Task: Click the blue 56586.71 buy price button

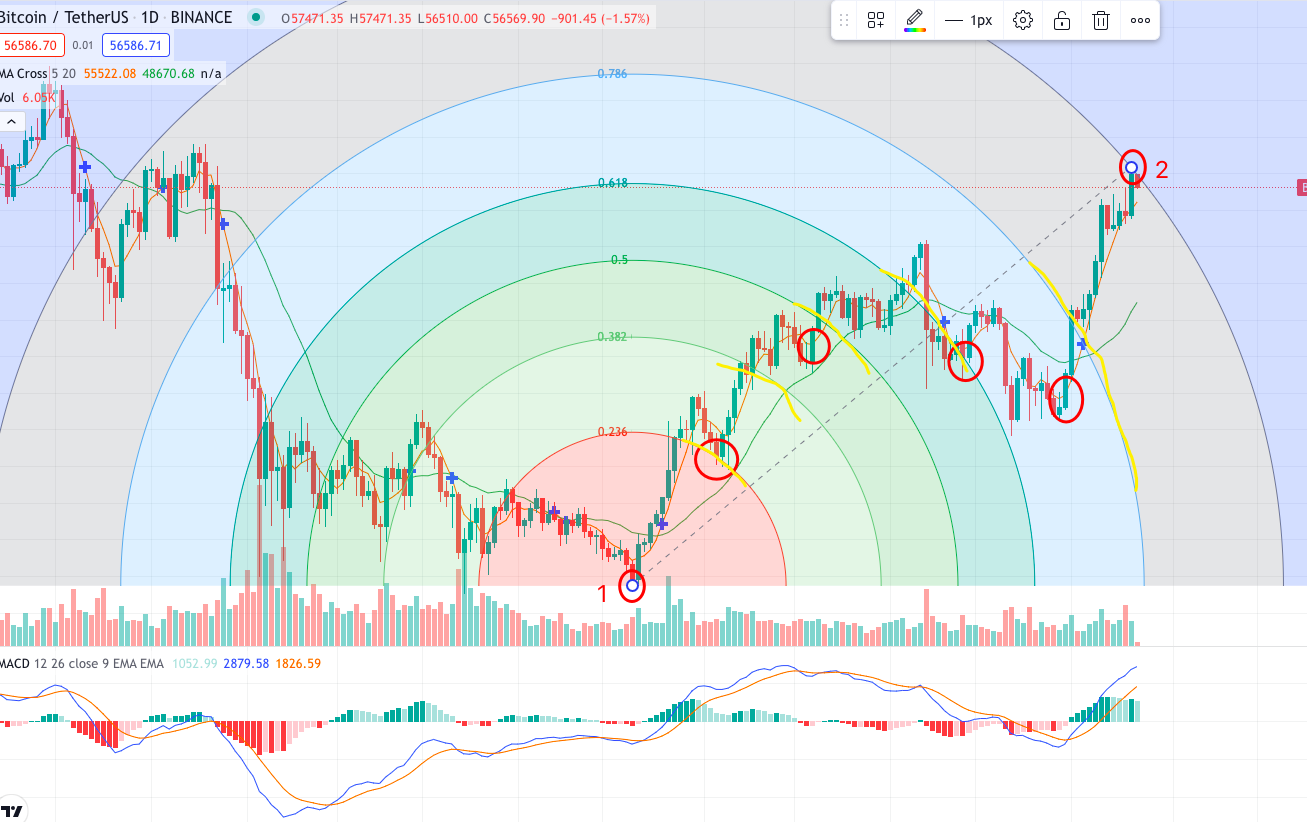Action: tap(136, 45)
